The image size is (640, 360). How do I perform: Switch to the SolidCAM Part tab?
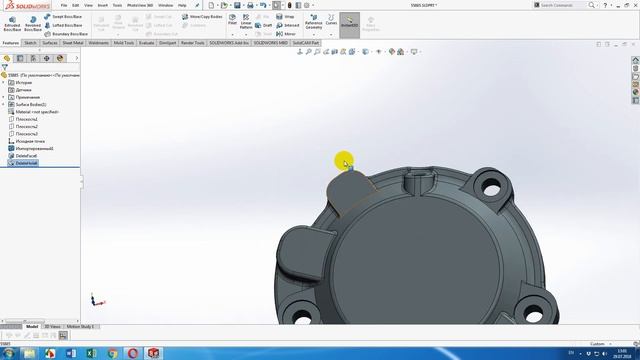pos(306,43)
